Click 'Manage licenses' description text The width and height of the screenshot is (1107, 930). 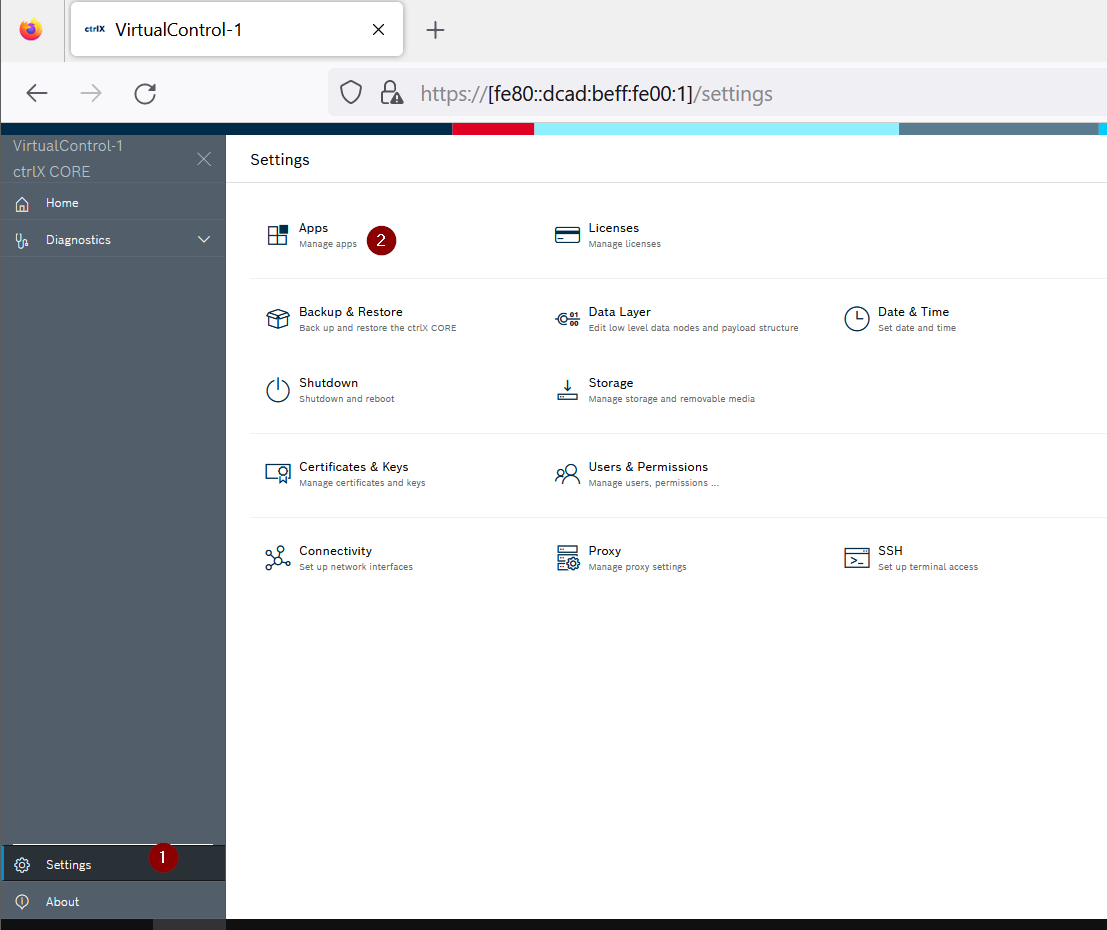pyautogui.click(x=624, y=244)
